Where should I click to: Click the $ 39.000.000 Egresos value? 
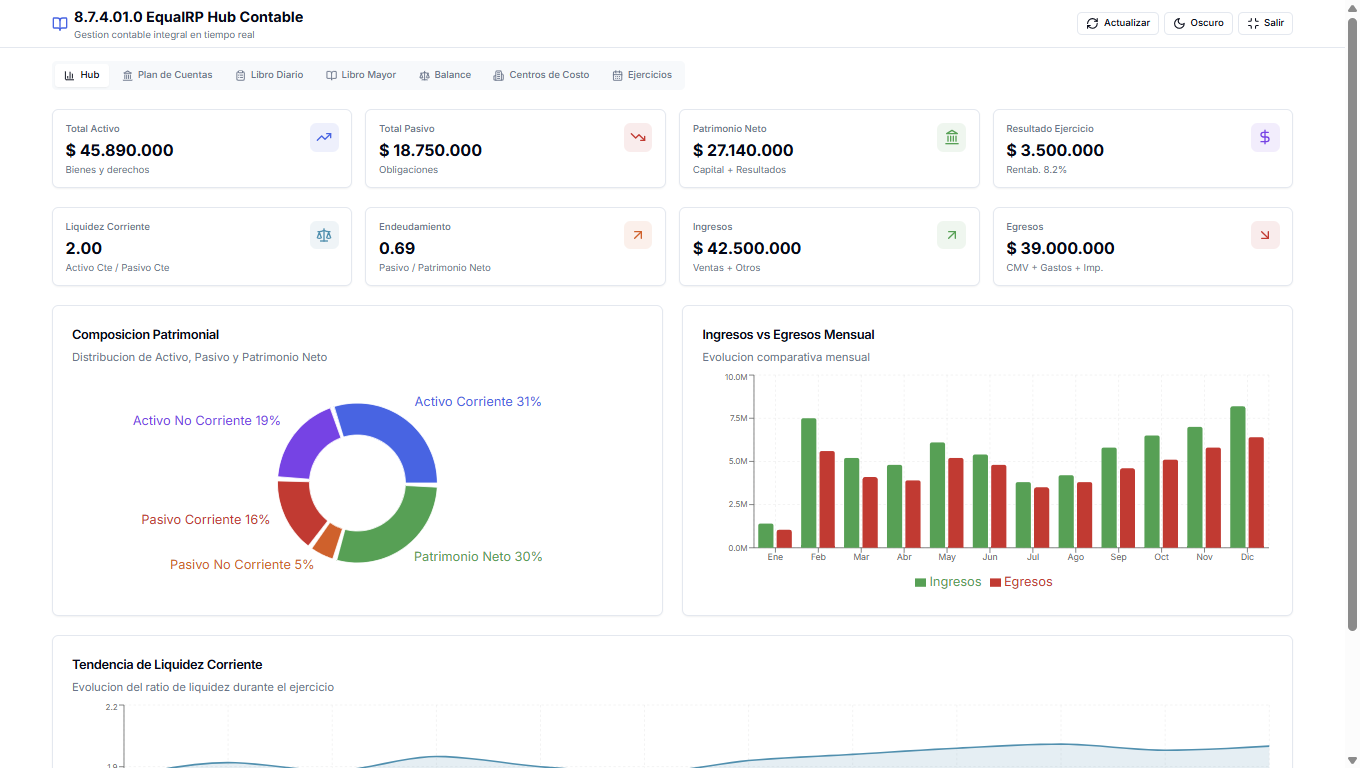tap(1060, 248)
